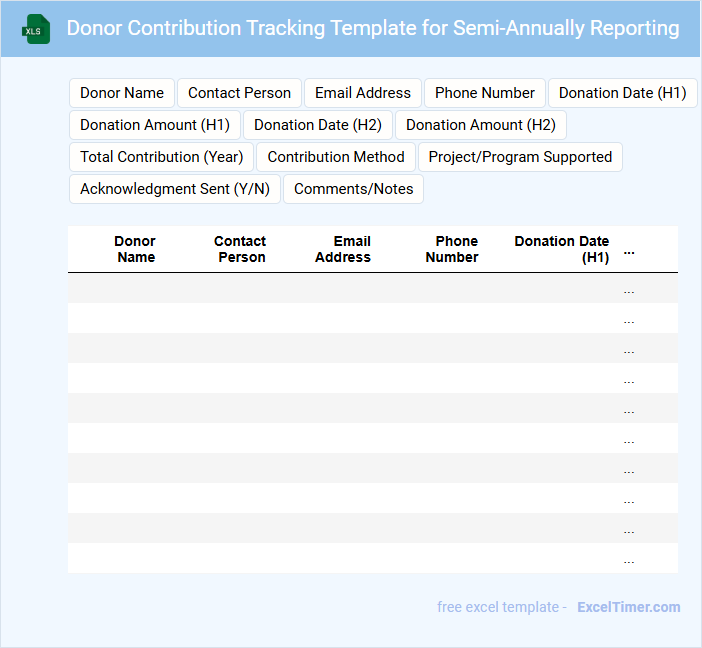Select the Acknowledgment Sent (Y/N) tag
The height and width of the screenshot is (648, 702).
click(x=175, y=189)
